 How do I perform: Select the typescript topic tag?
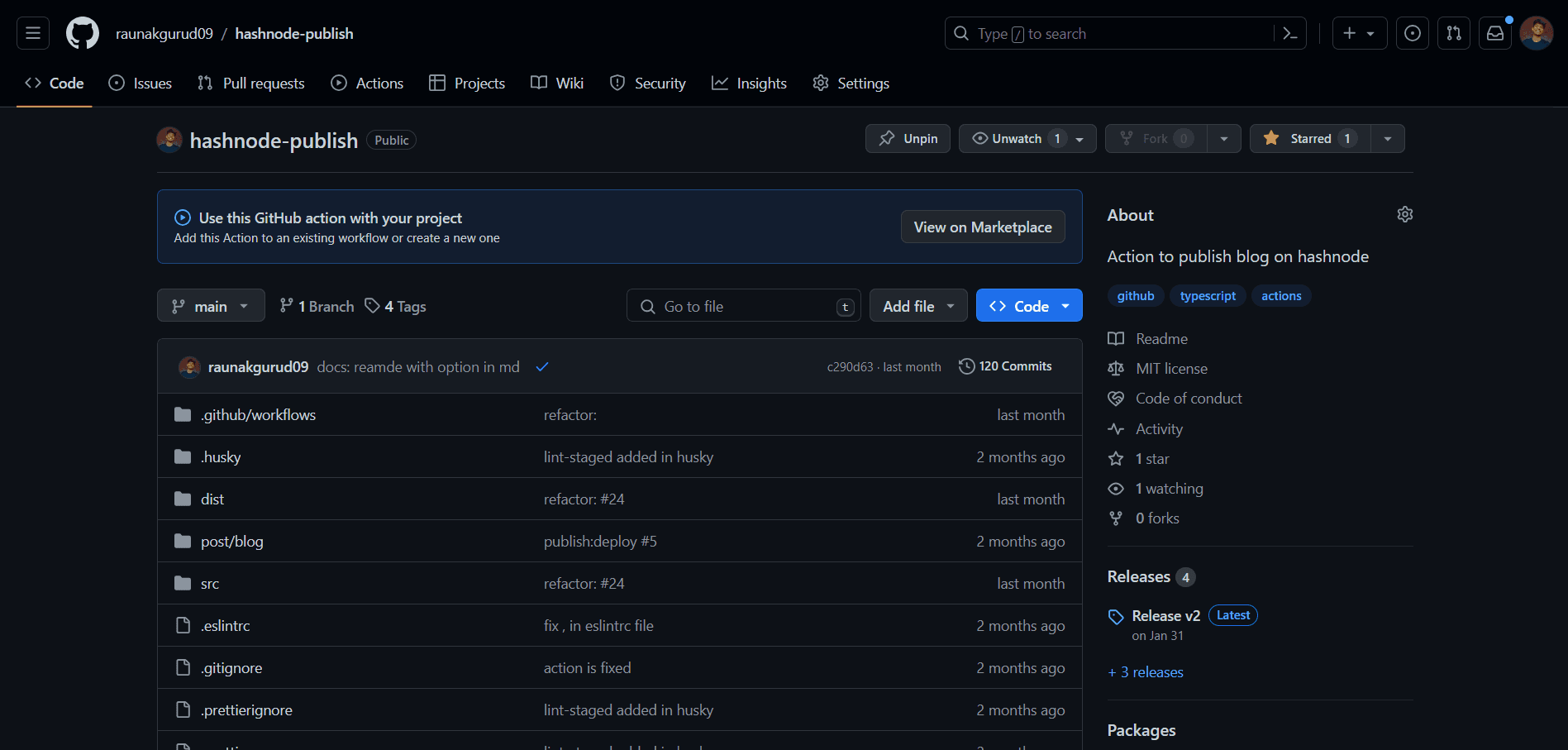1208,296
